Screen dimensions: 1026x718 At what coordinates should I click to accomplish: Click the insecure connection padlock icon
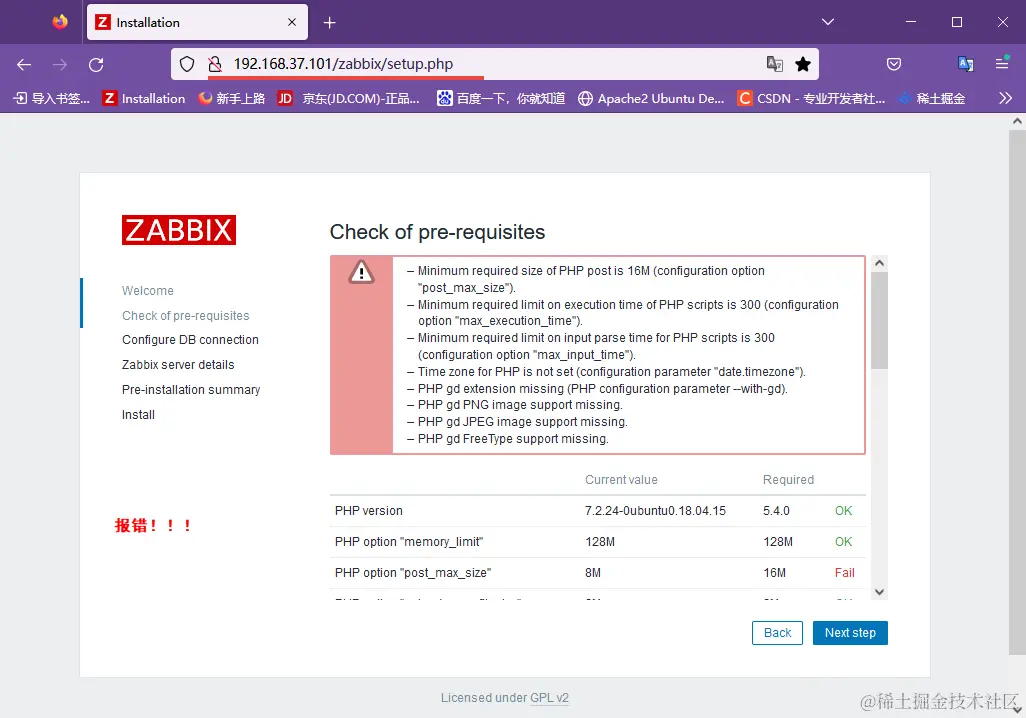214,64
